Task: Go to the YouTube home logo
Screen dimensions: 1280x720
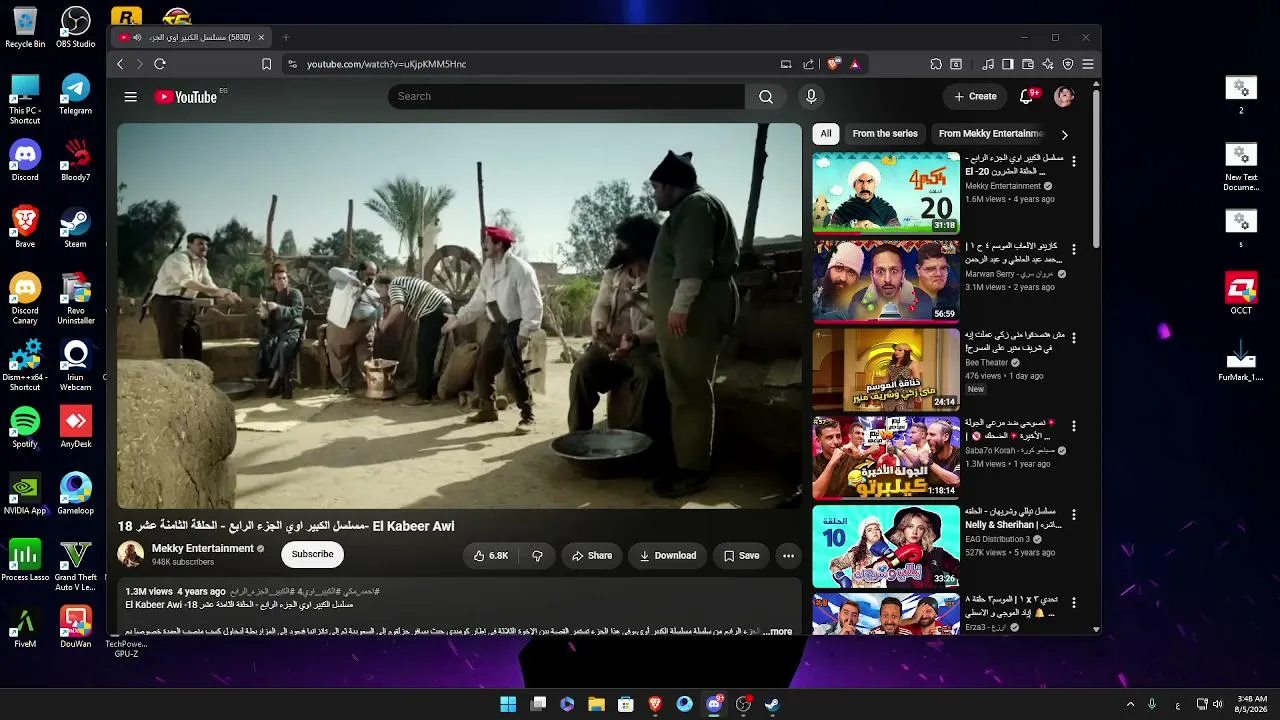Action: (186, 97)
